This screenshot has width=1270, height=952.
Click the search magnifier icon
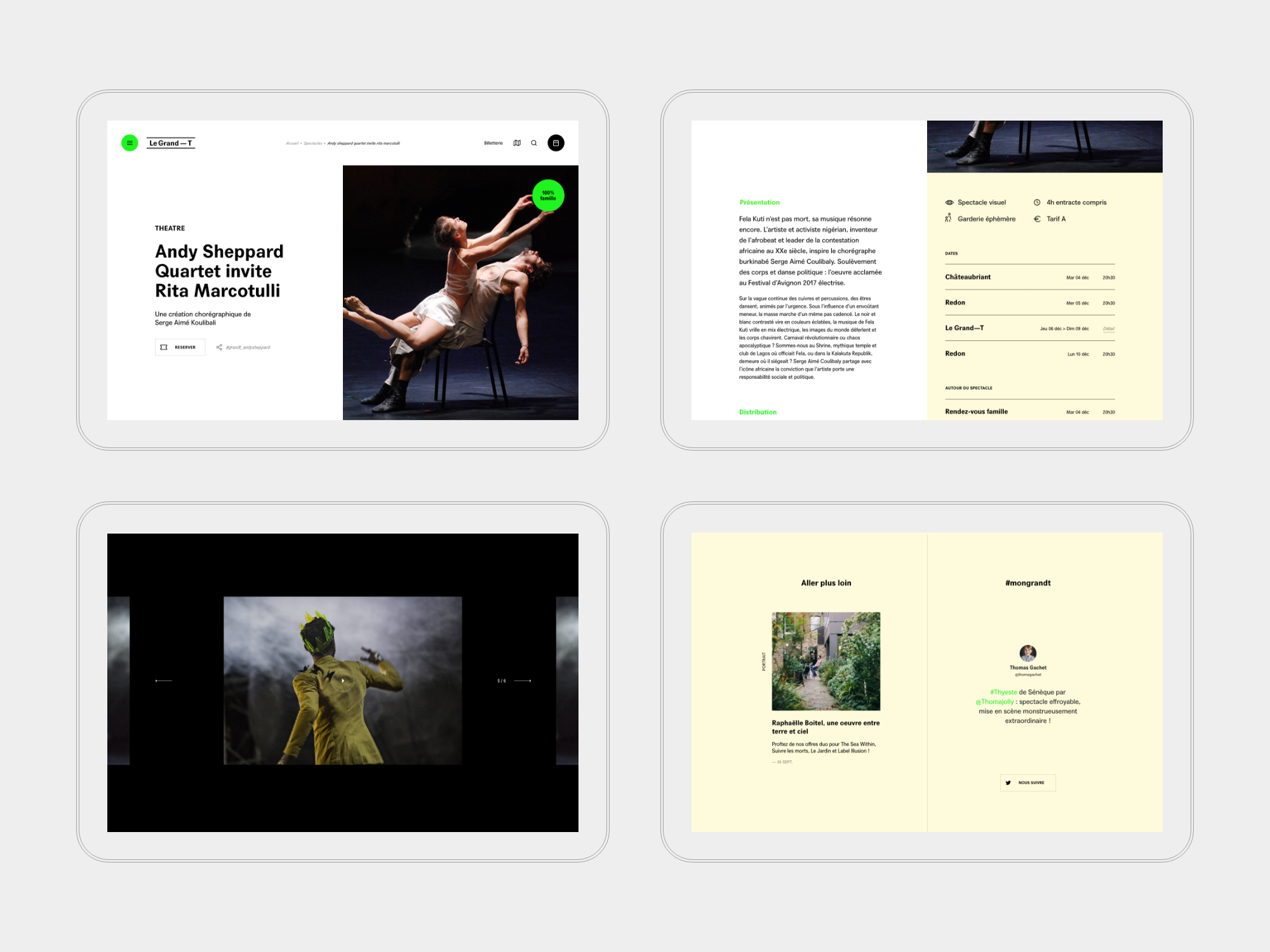click(x=534, y=143)
